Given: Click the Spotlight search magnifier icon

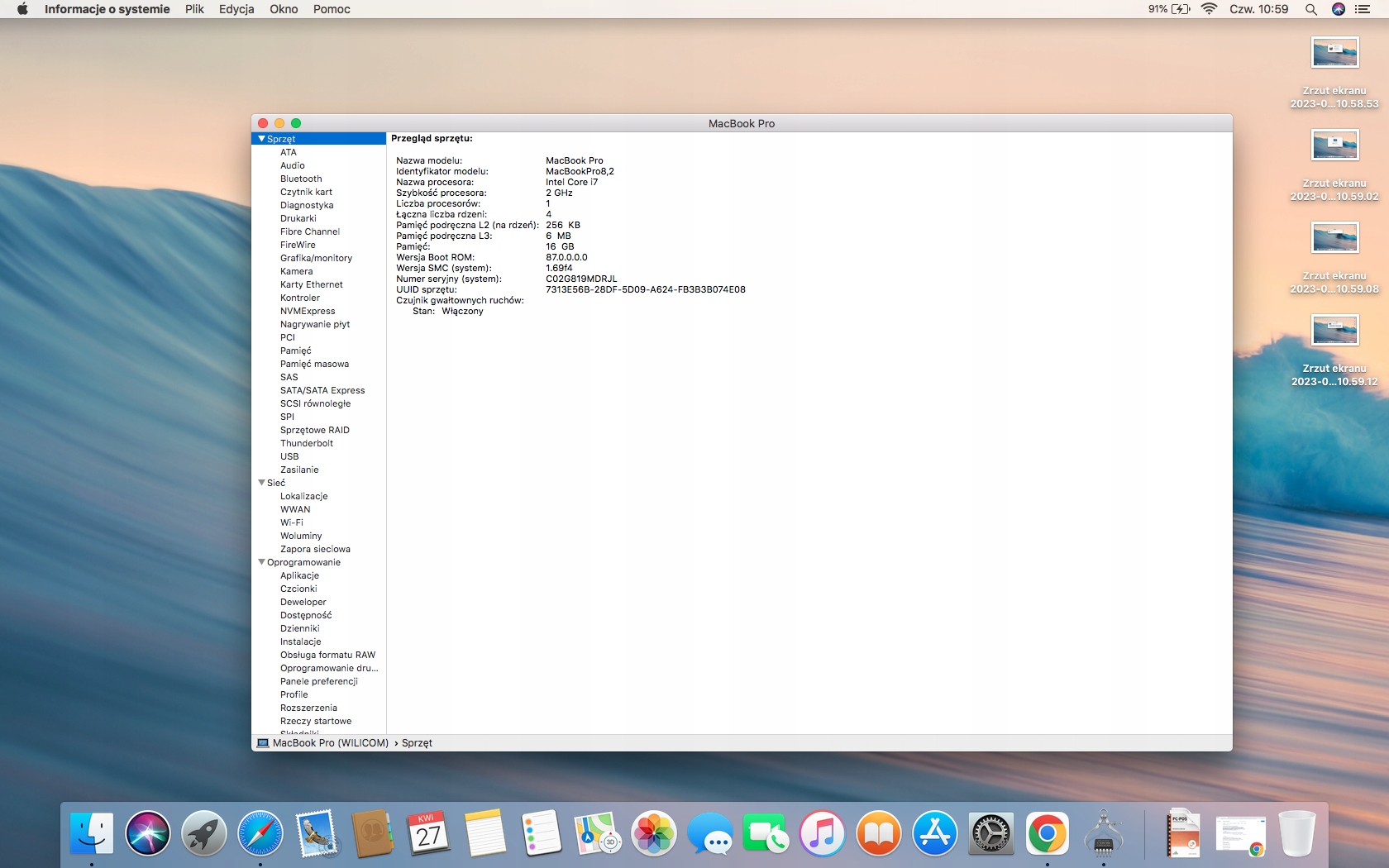Looking at the screenshot, I should (x=1310, y=9).
